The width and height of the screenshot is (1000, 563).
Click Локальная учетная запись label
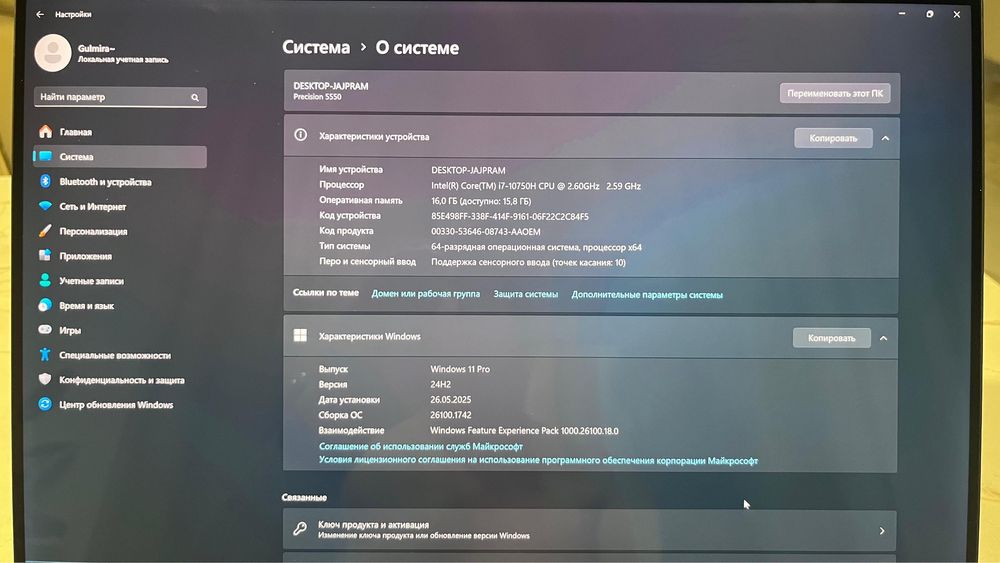(x=123, y=59)
